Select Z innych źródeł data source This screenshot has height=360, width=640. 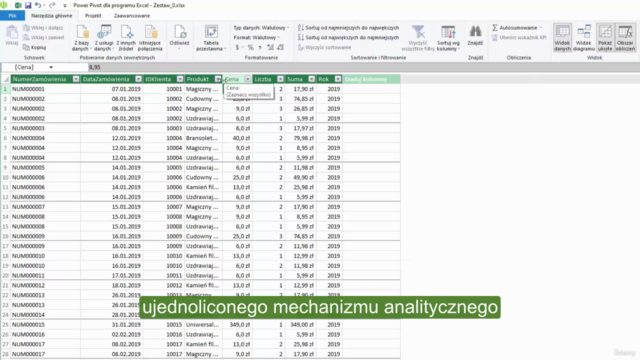tap(126, 38)
